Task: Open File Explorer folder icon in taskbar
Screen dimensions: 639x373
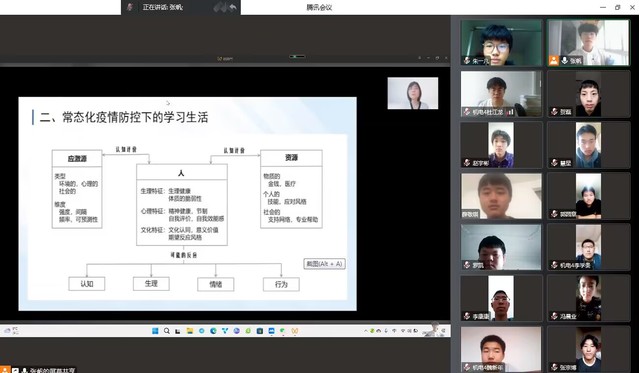Action: click(x=190, y=331)
